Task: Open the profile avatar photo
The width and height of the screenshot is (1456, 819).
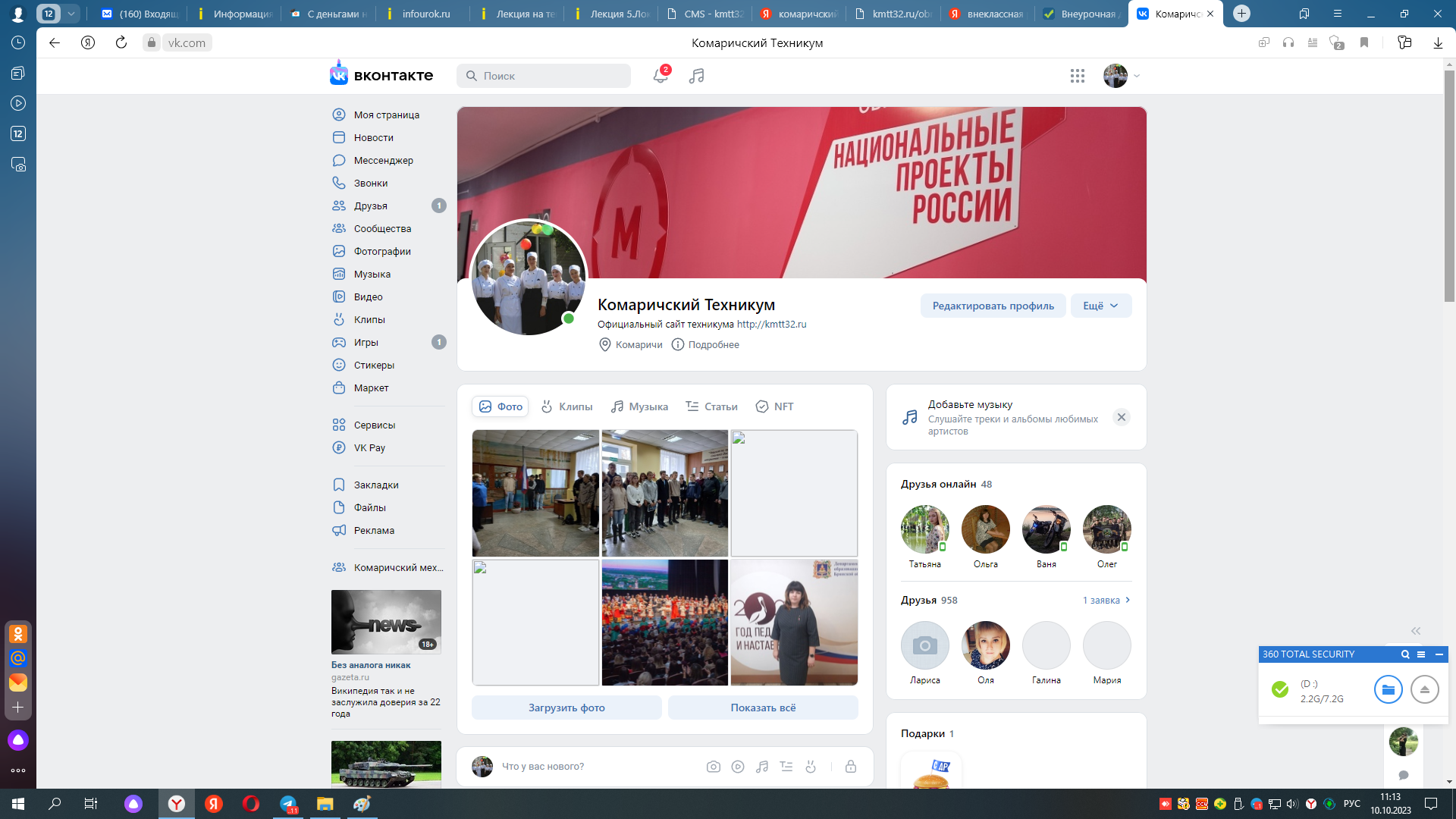Action: pyautogui.click(x=529, y=278)
